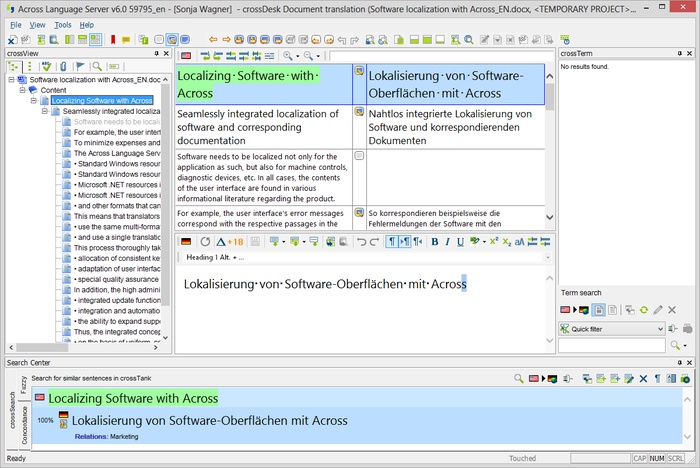Click the red bookmark icon in main toolbar
Viewport: 700px width, 468px height.
point(113,40)
